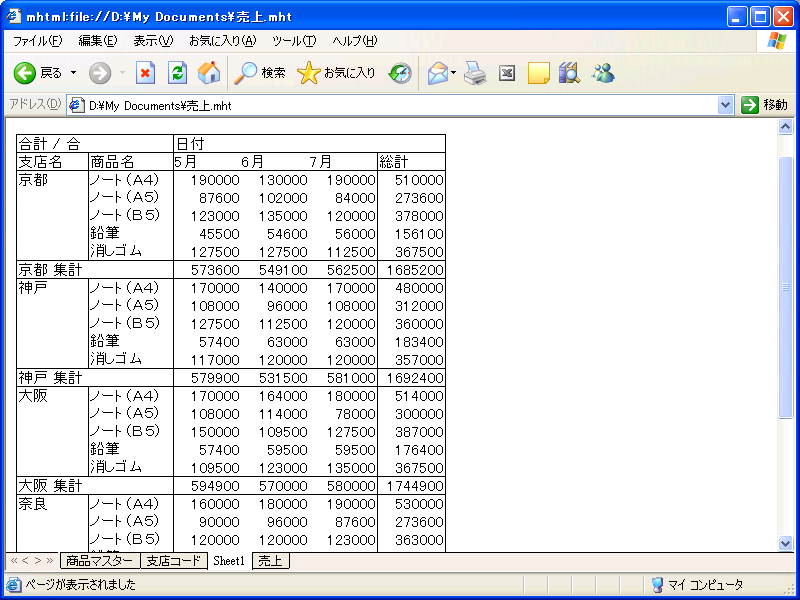The image size is (800, 600).
Task: Open Favorites (お気に入り) star toolbar button
Action: (337, 73)
